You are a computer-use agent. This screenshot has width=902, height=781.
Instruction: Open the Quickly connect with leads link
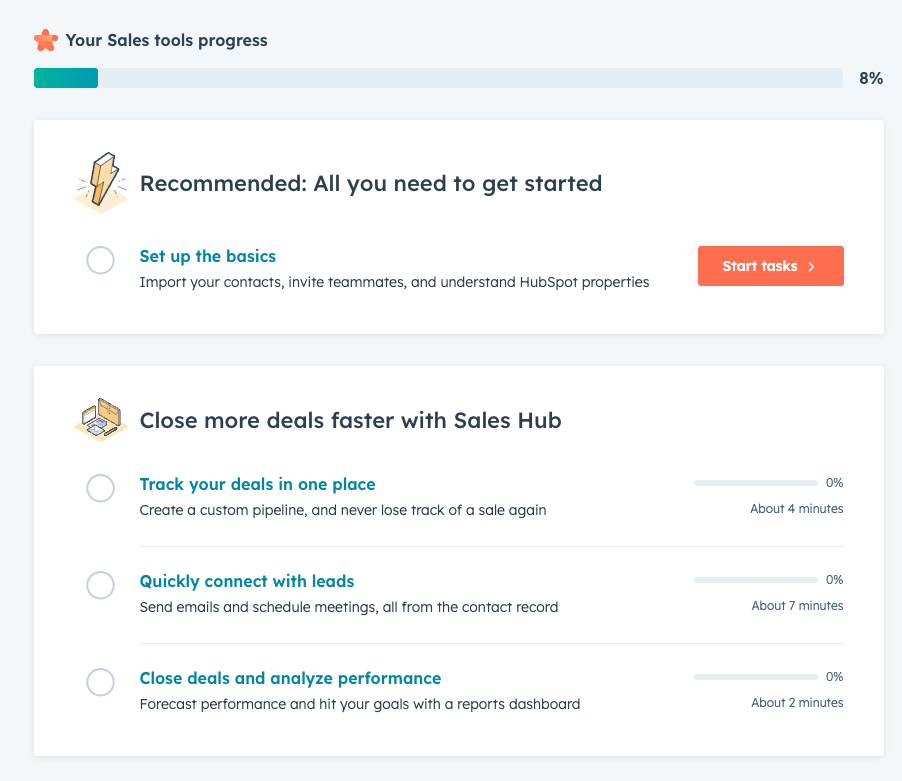247,582
